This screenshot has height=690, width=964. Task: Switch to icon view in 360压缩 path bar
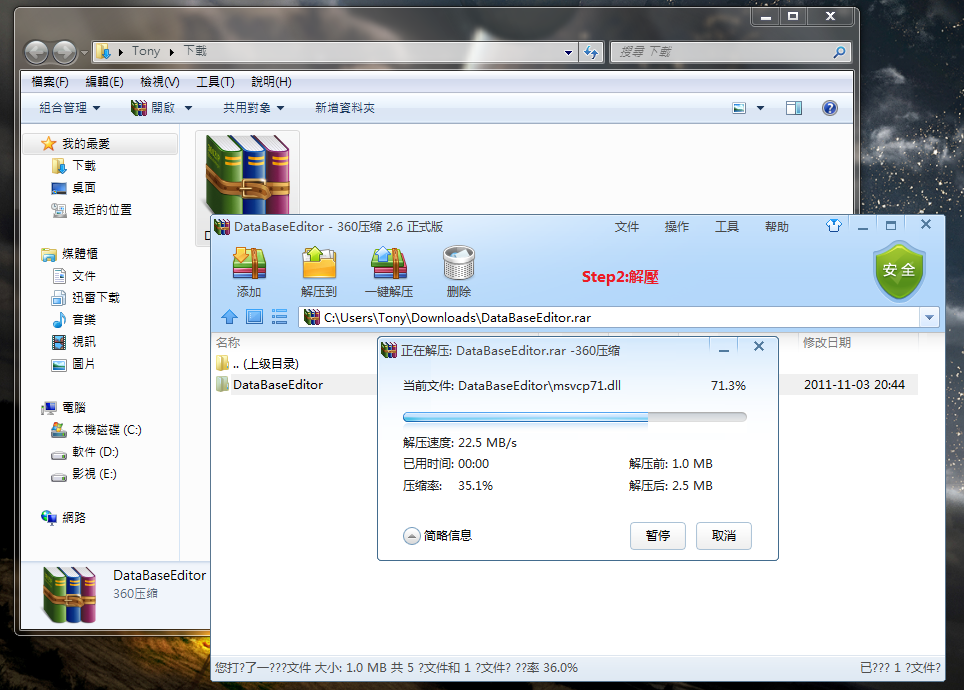click(x=254, y=317)
